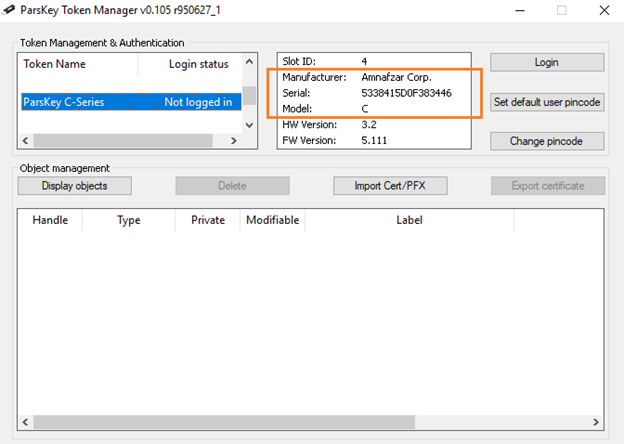Close the ParsKey Token Manager window

pyautogui.click(x=604, y=10)
